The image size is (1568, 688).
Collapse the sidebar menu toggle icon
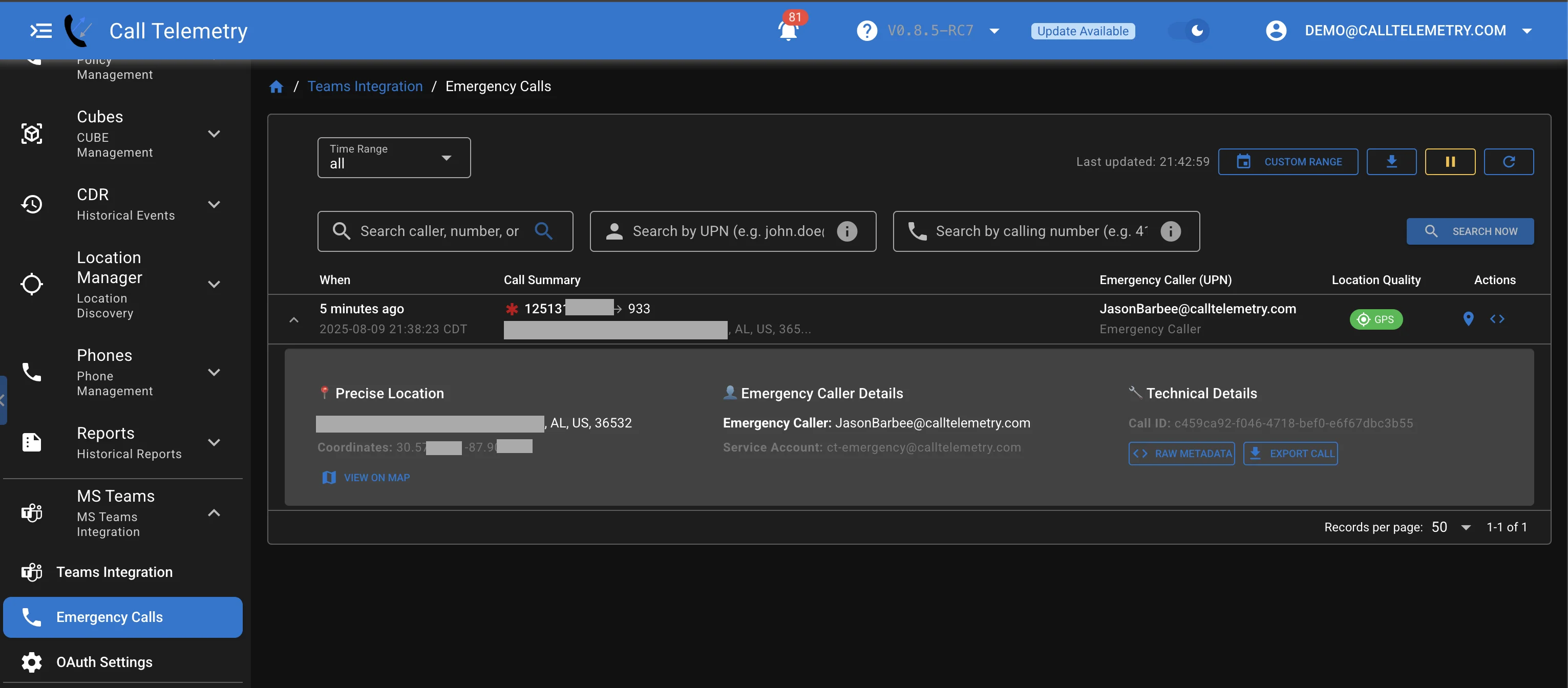tap(41, 30)
